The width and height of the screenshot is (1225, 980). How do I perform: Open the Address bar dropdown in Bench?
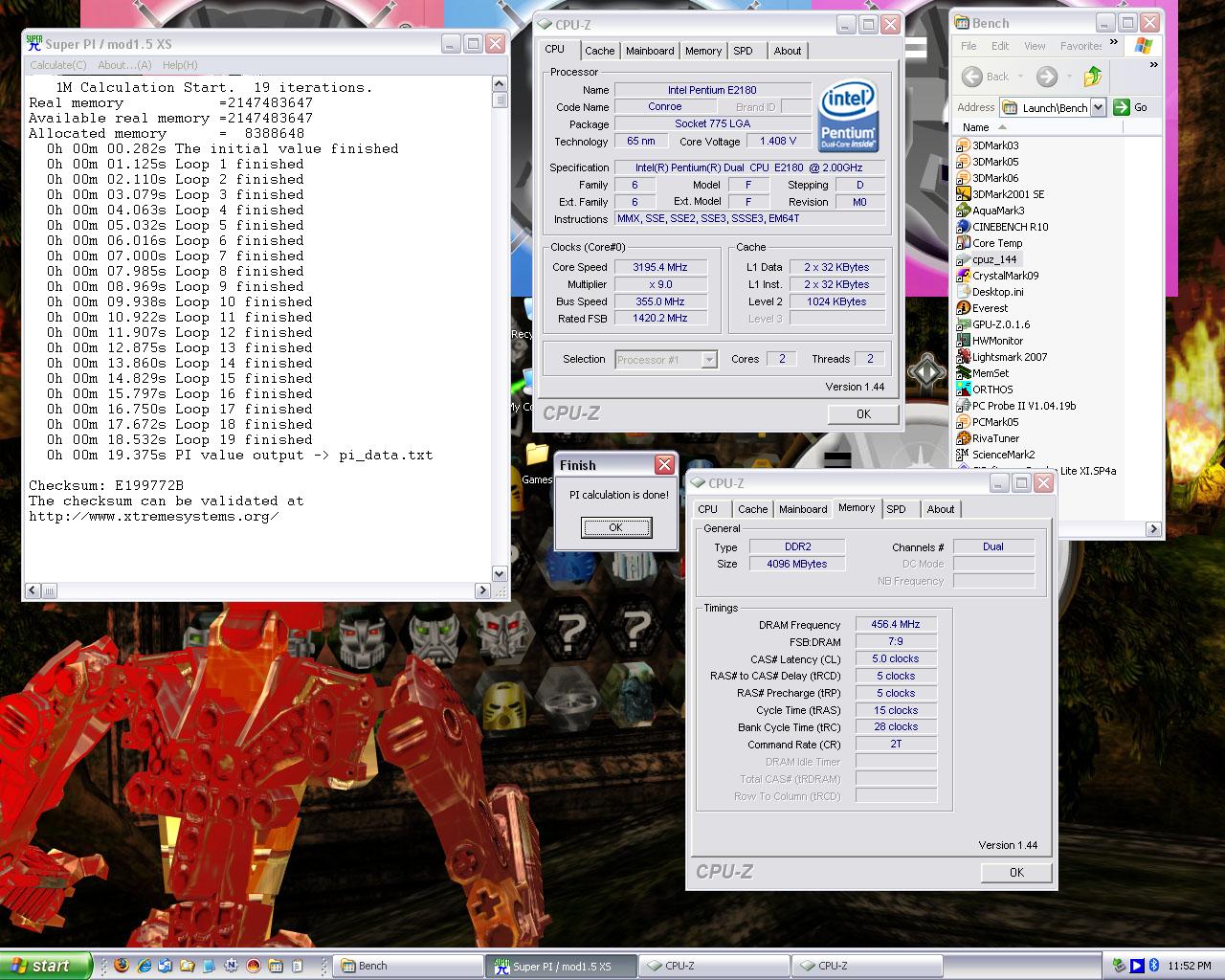coord(1098,107)
